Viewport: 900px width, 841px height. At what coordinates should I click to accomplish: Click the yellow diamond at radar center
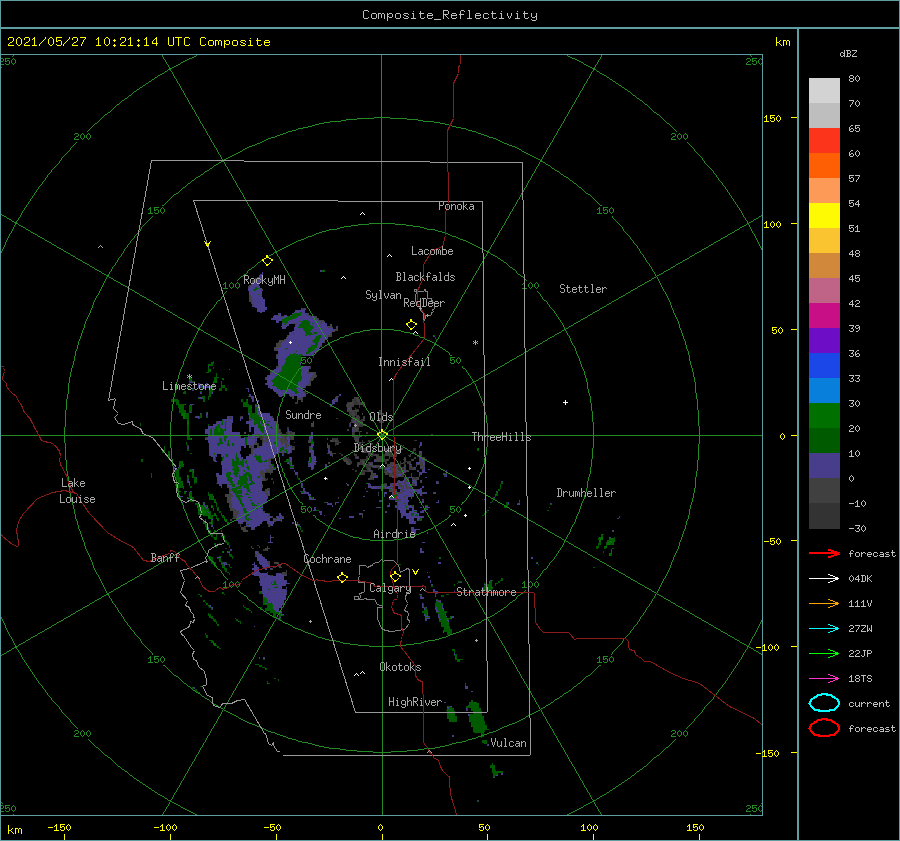(382, 435)
